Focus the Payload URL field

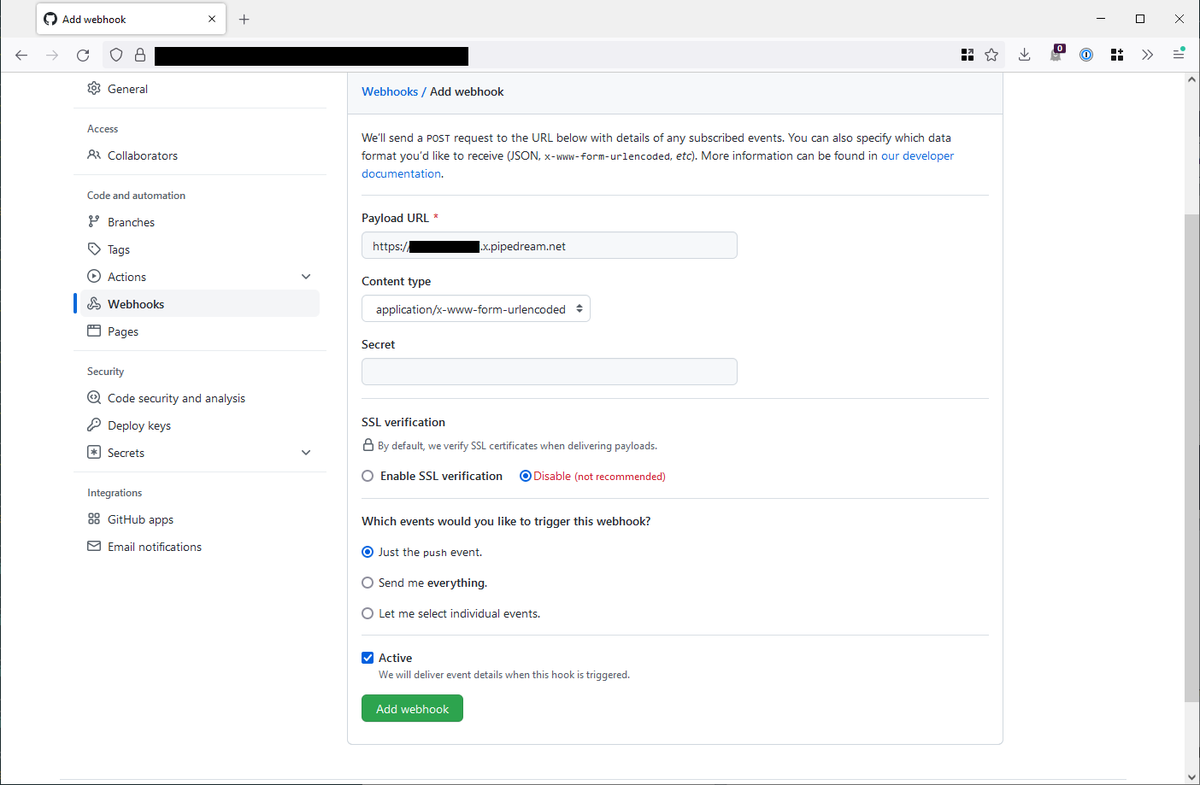click(x=549, y=246)
